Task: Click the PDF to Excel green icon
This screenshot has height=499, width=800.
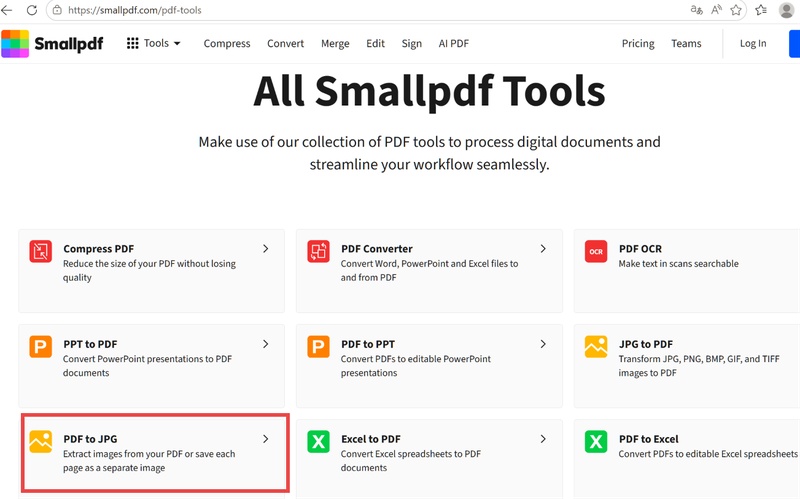Action: coord(596,441)
